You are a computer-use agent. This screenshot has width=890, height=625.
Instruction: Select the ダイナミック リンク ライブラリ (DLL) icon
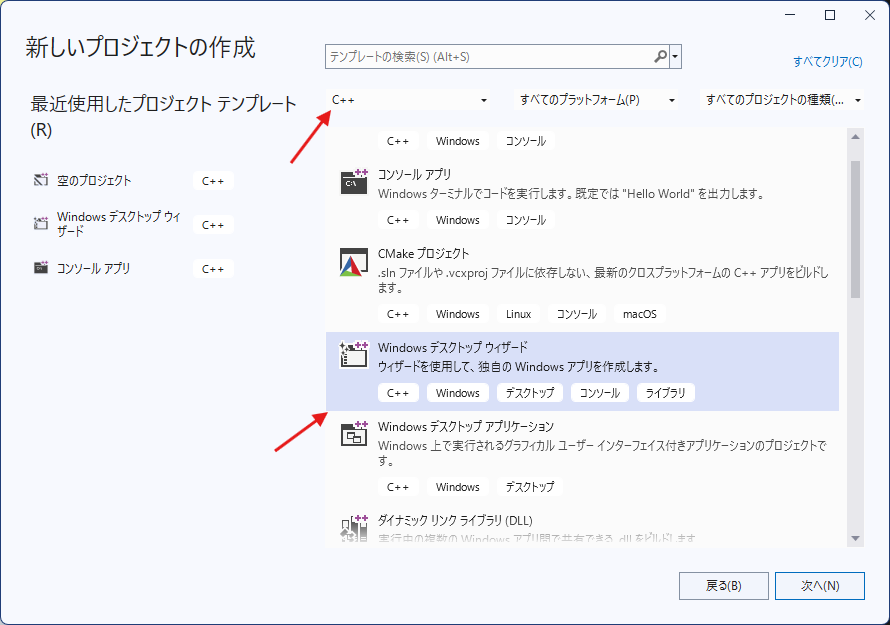tap(354, 529)
